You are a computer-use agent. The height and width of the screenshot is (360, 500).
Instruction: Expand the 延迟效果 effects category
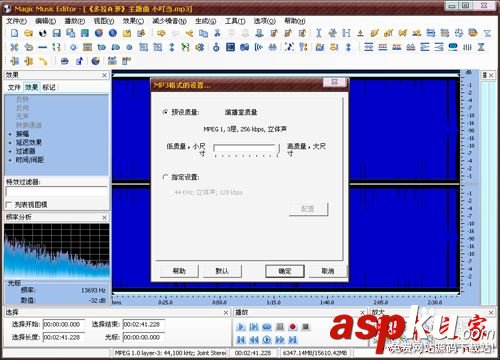click(x=10, y=143)
